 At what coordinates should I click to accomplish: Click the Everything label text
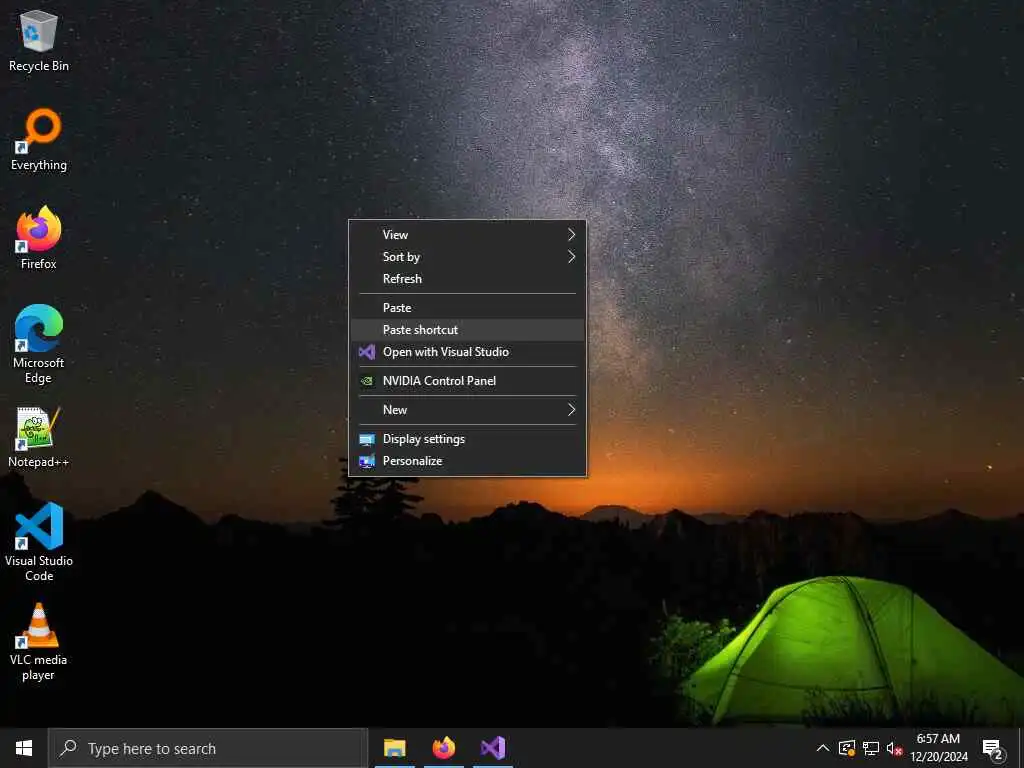point(39,165)
